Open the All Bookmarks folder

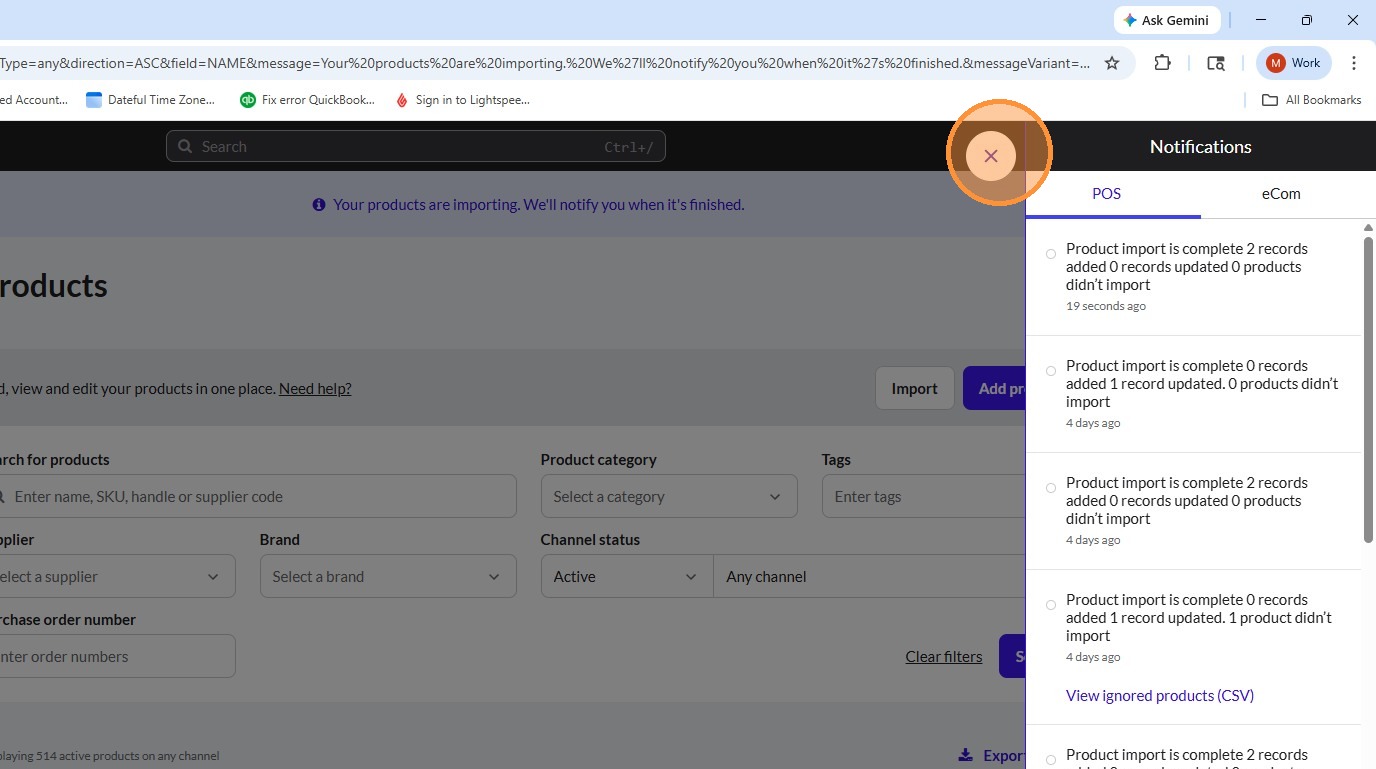1312,100
